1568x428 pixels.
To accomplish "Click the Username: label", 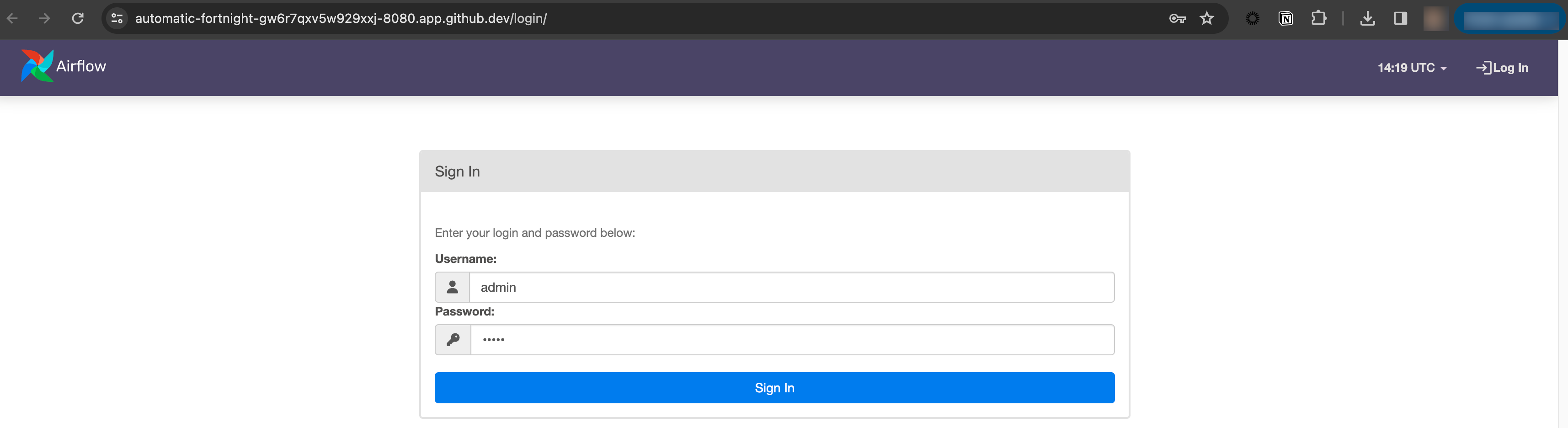I will click(x=466, y=259).
